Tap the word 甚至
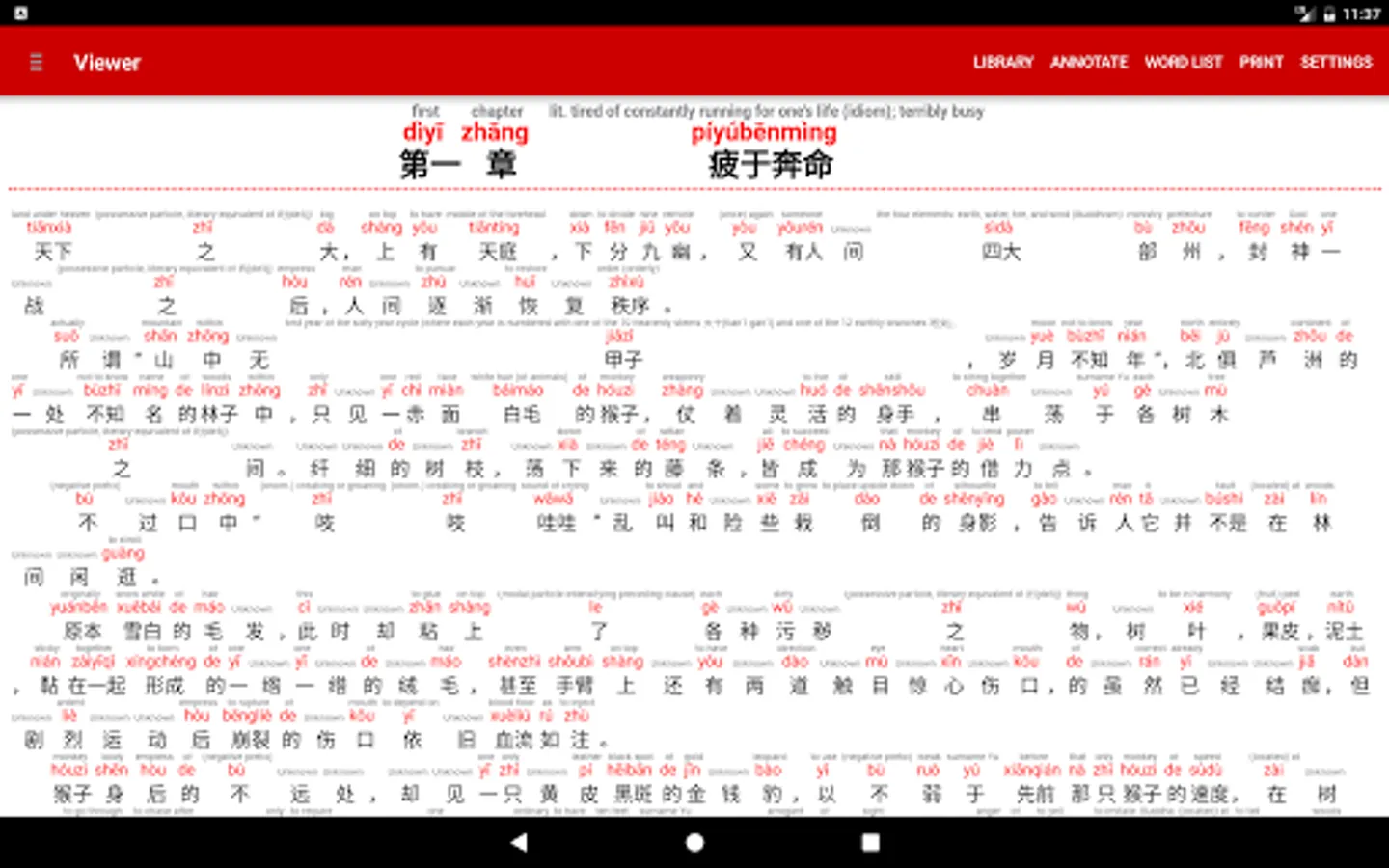 click(517, 686)
